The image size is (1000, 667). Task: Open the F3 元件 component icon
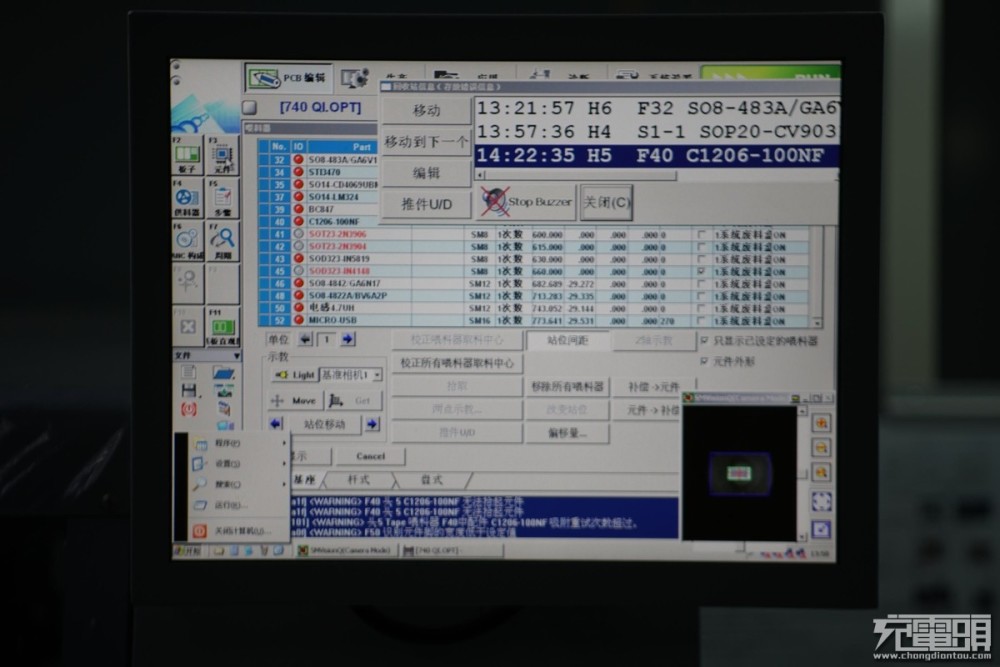222,156
